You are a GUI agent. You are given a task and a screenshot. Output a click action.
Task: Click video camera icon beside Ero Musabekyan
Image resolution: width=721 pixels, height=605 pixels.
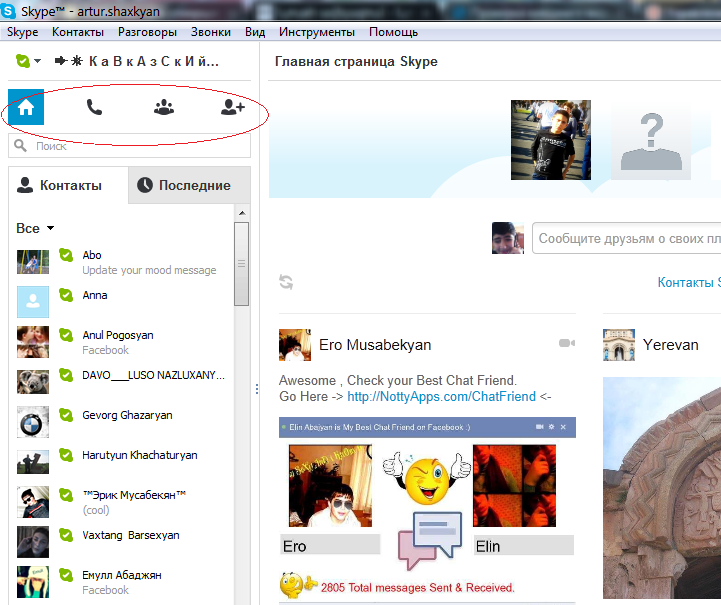tap(567, 344)
